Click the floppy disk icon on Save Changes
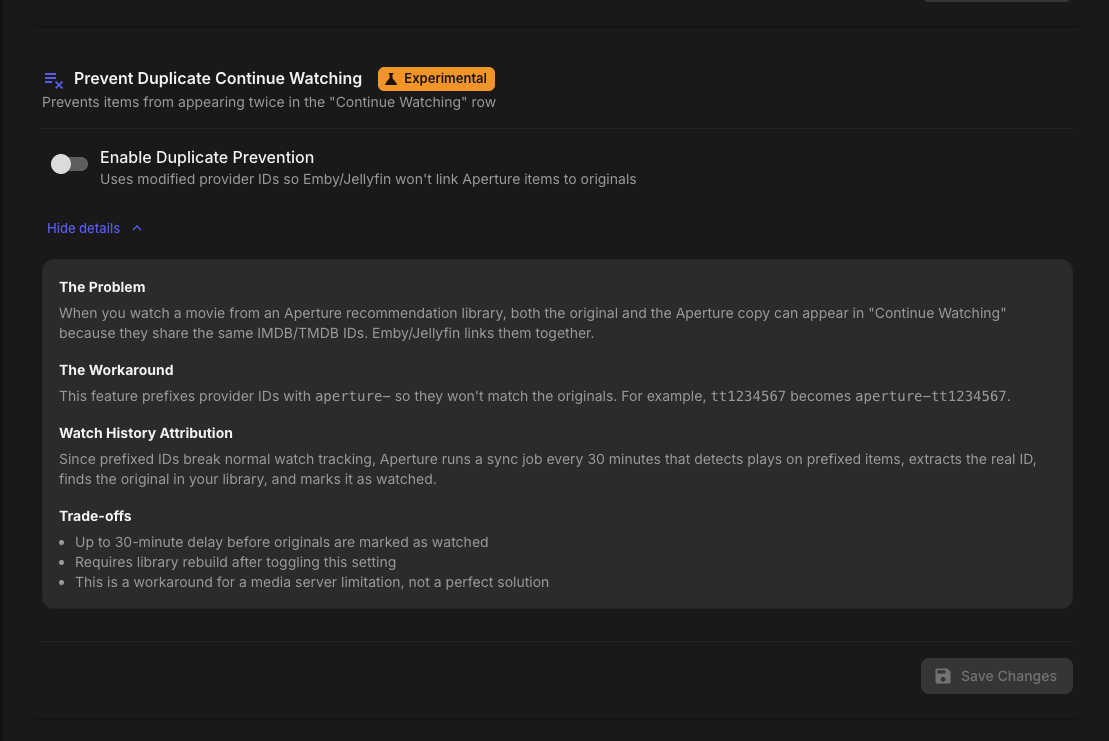The height and width of the screenshot is (741, 1109). coord(942,676)
